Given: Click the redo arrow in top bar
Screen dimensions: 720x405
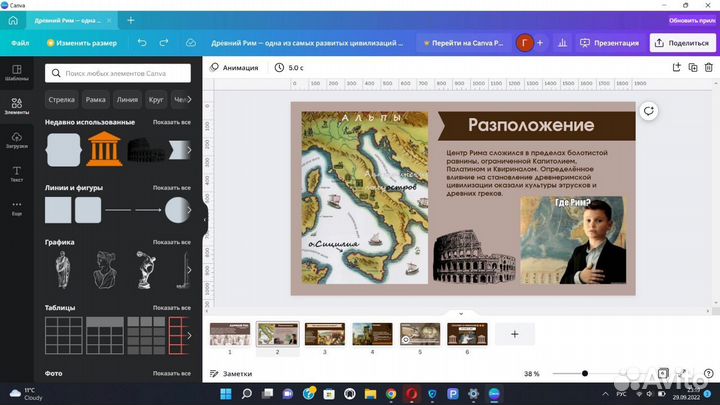Looking at the screenshot, I should [x=164, y=43].
